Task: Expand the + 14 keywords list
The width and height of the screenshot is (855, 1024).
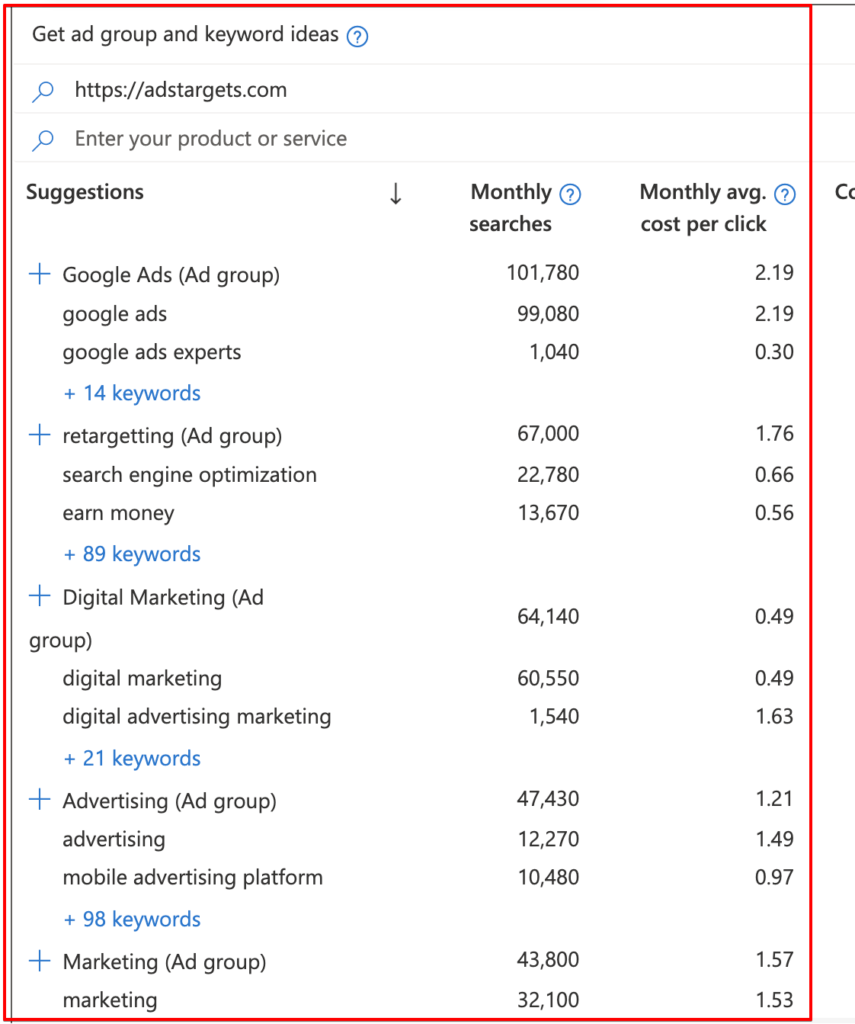Action: (132, 394)
